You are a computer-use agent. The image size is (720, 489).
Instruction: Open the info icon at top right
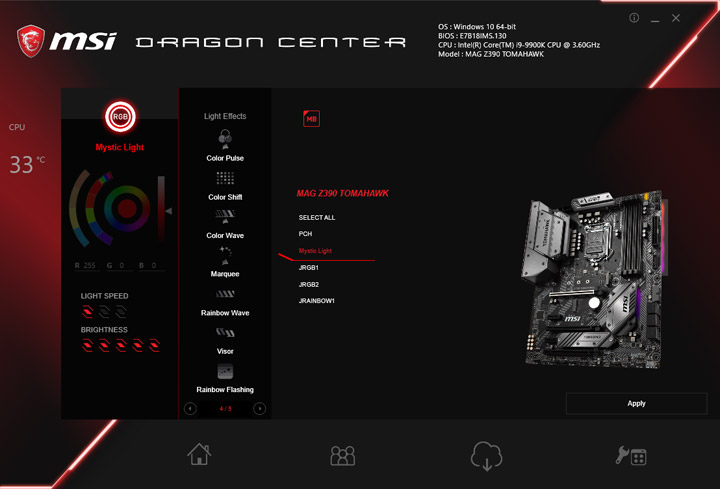click(x=634, y=18)
